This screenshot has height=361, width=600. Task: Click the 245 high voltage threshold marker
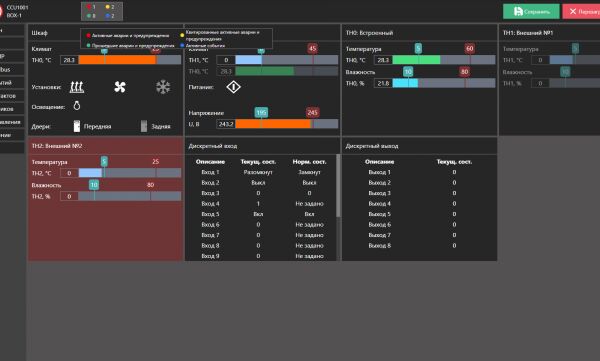[x=313, y=113]
